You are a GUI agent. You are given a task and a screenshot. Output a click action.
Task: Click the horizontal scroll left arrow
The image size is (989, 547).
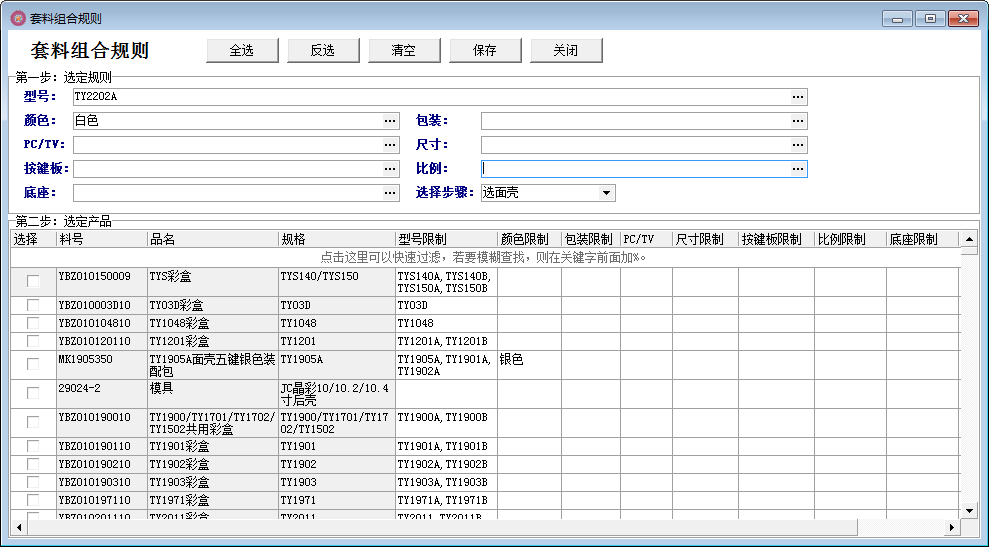click(19, 527)
